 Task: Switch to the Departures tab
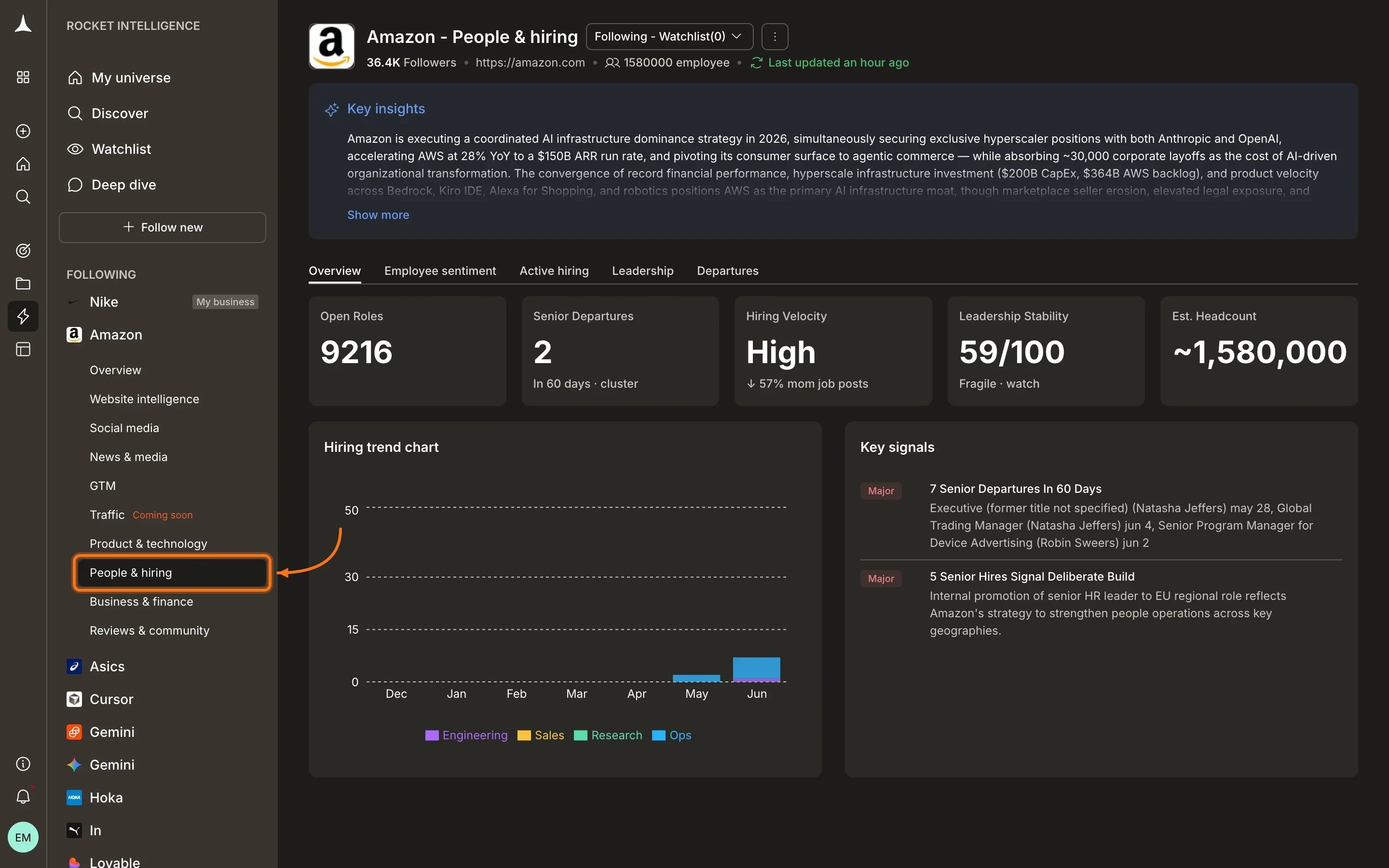coord(728,271)
